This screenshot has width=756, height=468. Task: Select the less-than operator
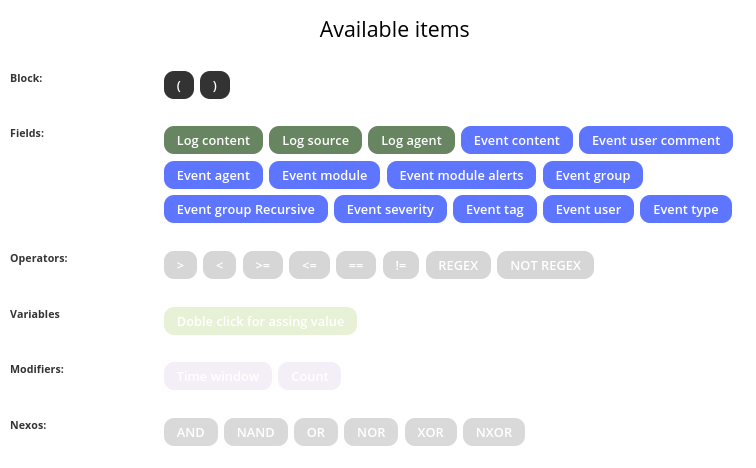pos(219,265)
